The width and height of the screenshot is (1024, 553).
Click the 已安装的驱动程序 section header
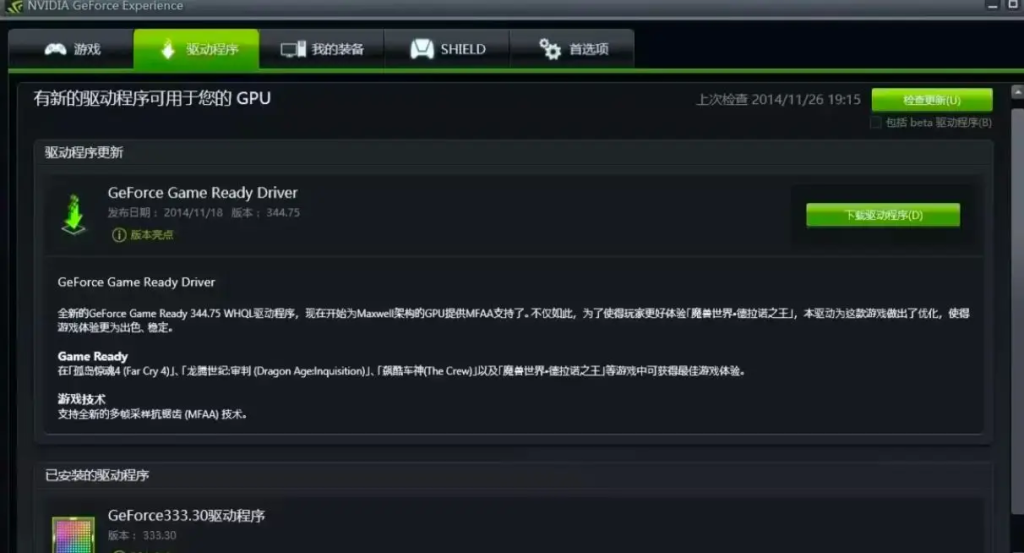pos(97,475)
